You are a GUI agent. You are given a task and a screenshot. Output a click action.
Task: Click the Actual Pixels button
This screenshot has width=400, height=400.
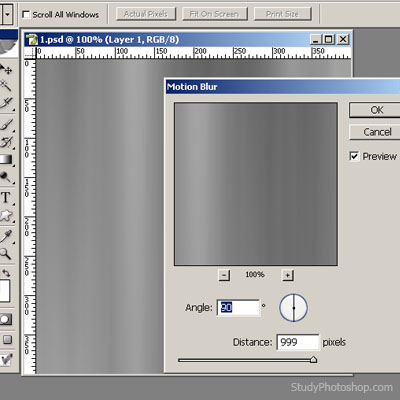point(146,14)
